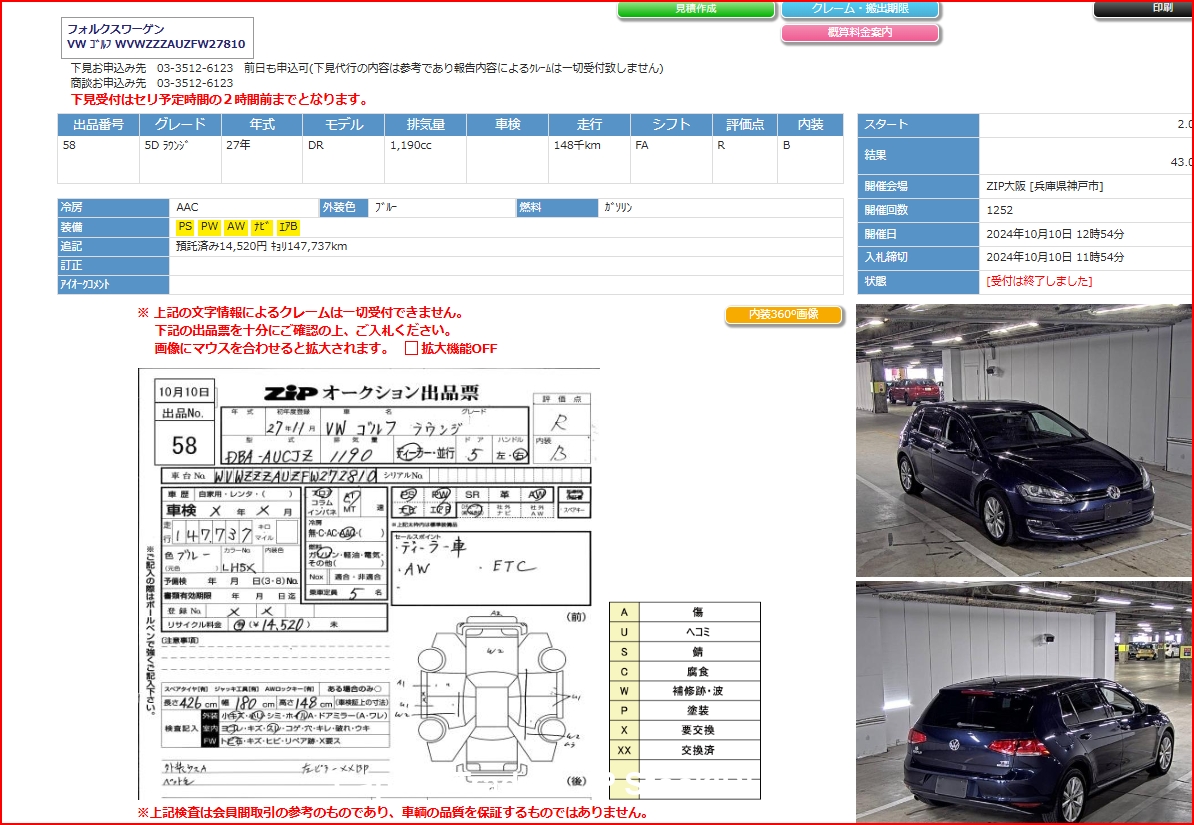
Task: Click bid deadline 2024年10月10日 11時54分
Action: tap(1055, 257)
